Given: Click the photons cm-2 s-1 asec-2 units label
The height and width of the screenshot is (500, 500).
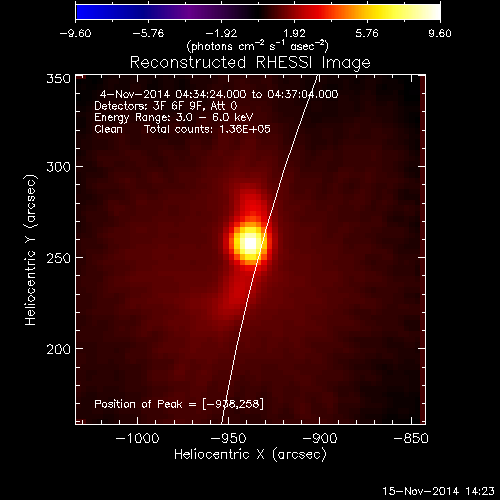Looking at the screenshot, I should tap(258, 46).
